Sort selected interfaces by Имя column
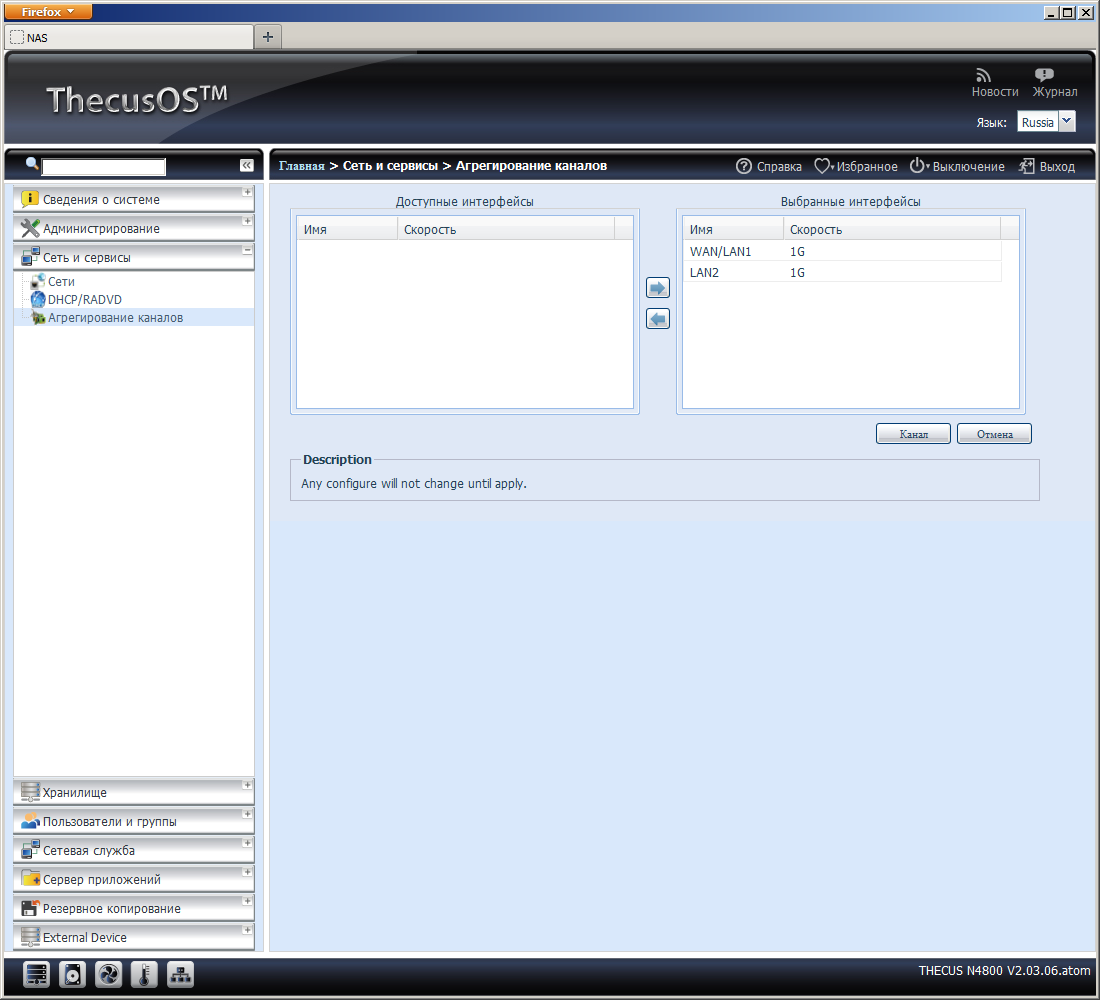The image size is (1100, 1000). pyautogui.click(x=733, y=229)
